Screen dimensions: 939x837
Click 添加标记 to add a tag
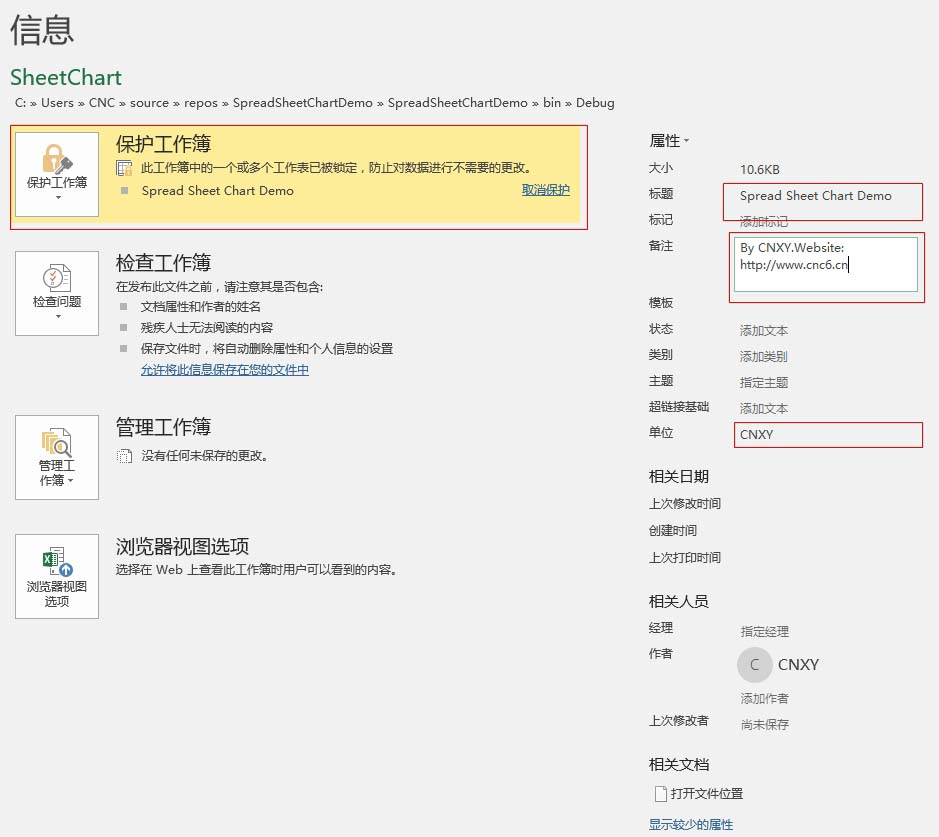click(x=764, y=222)
